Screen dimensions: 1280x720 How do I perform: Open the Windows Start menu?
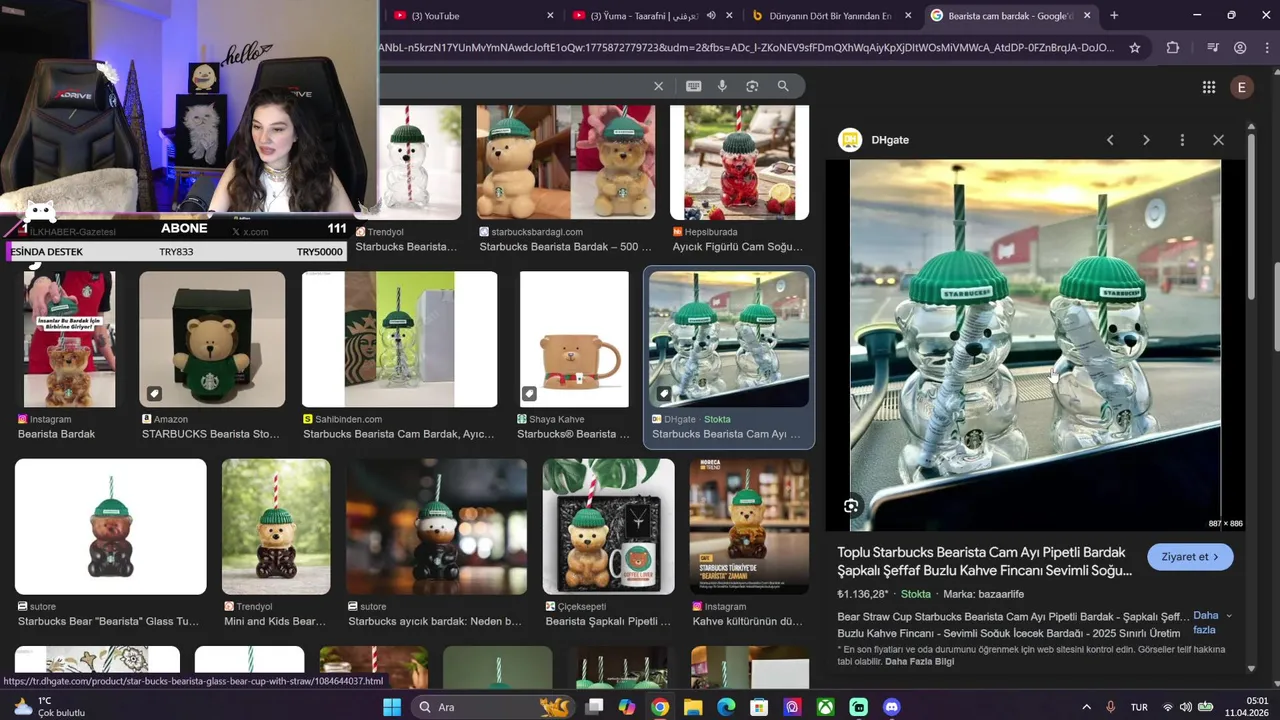pos(392,707)
